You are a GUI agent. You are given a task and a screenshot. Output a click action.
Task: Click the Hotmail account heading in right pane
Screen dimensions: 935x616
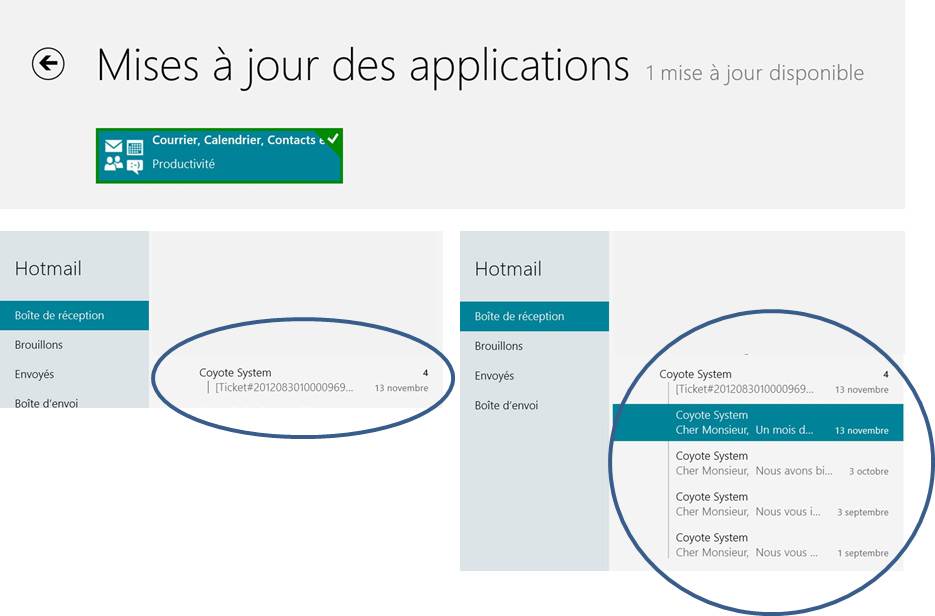508,269
